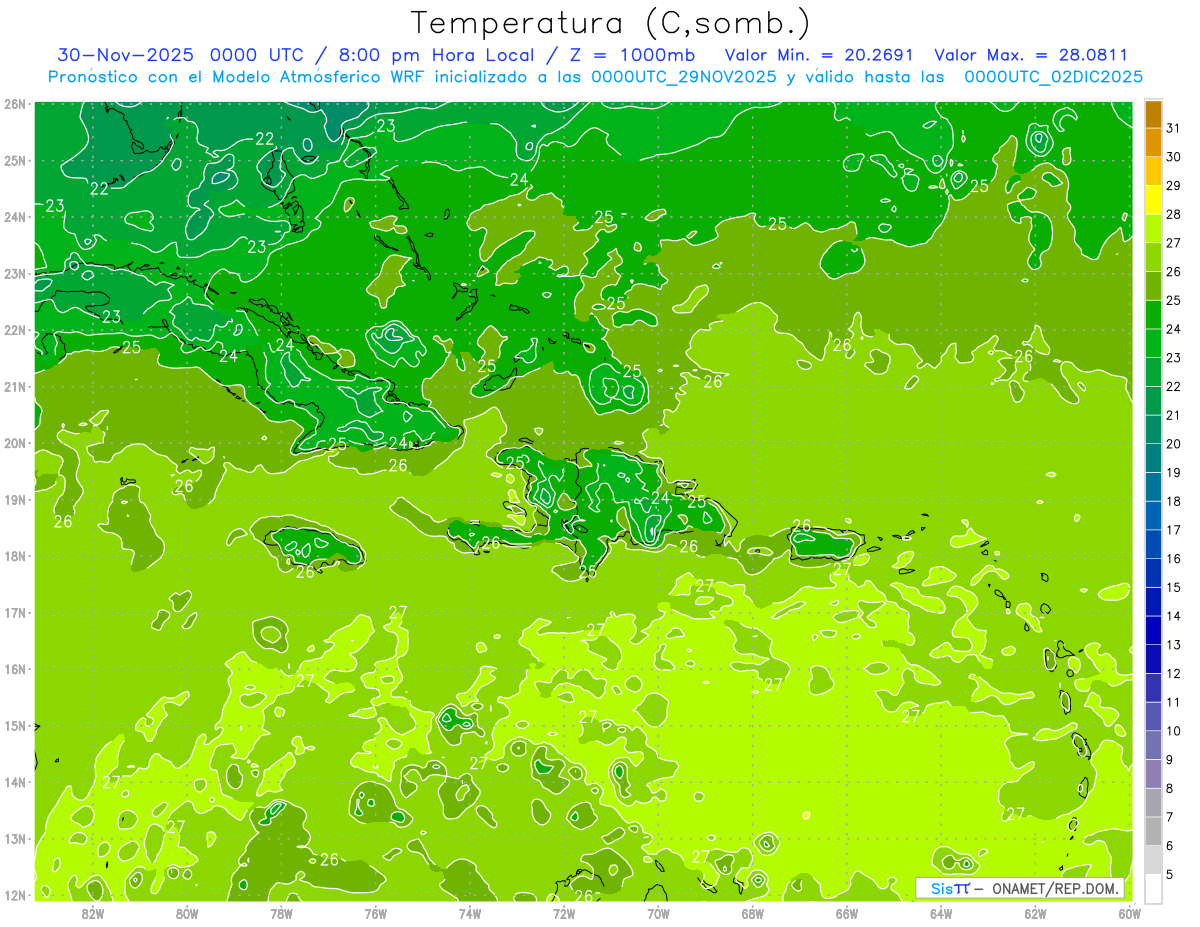This screenshot has height=927, width=1200.
Task: Click the 74W longitude axis label
Action: 469,913
